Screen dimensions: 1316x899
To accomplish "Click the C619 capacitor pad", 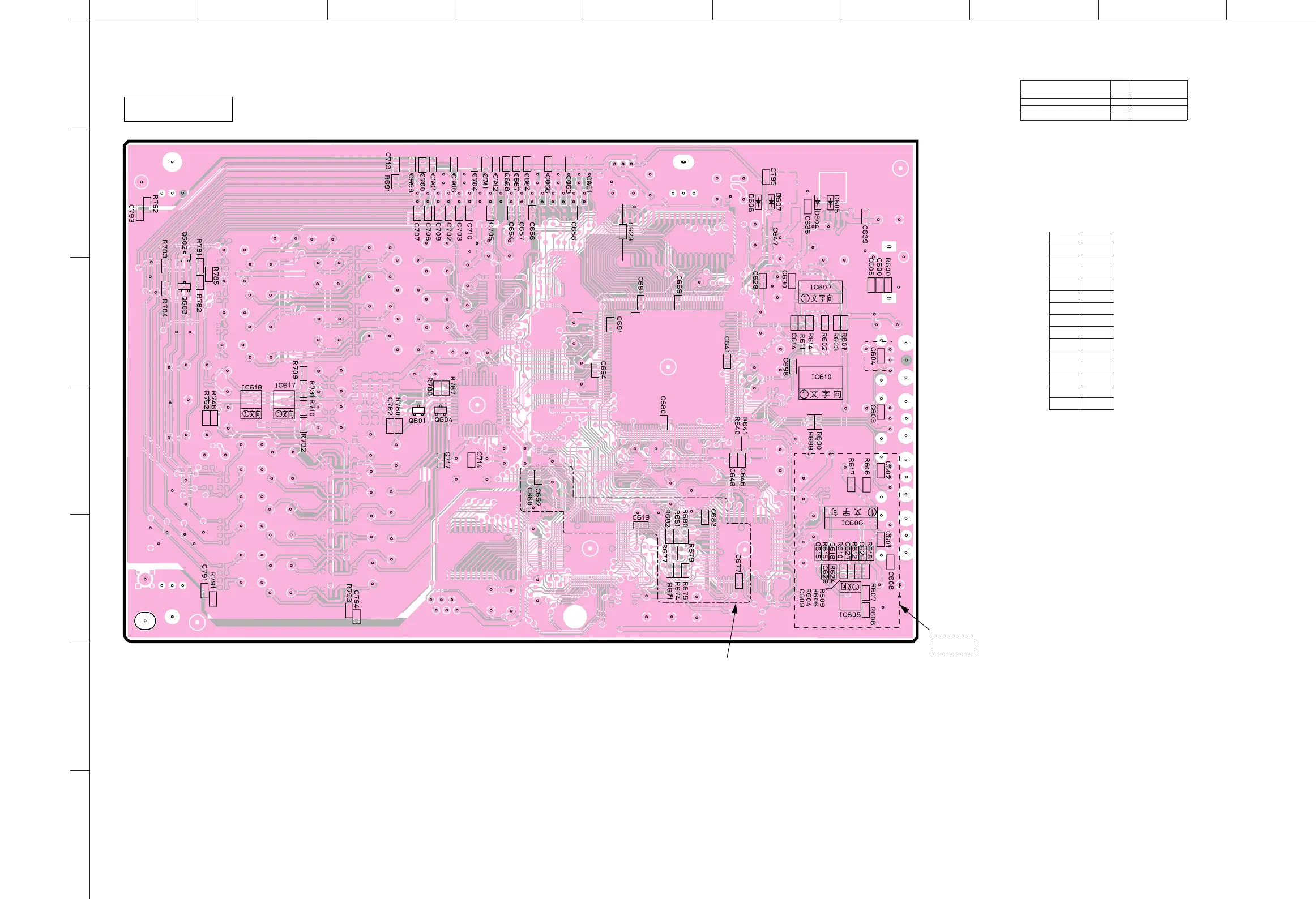I will [x=640, y=525].
